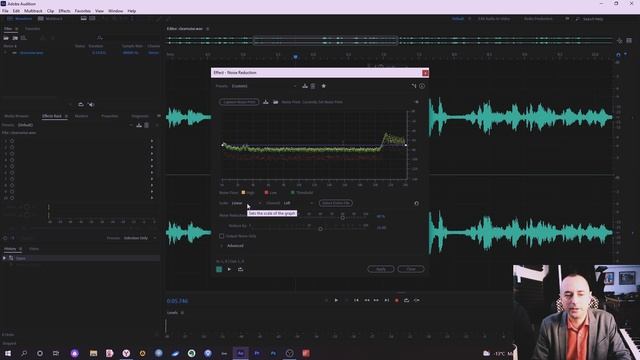Open the Window menu
640x360 pixels.
click(116, 11)
